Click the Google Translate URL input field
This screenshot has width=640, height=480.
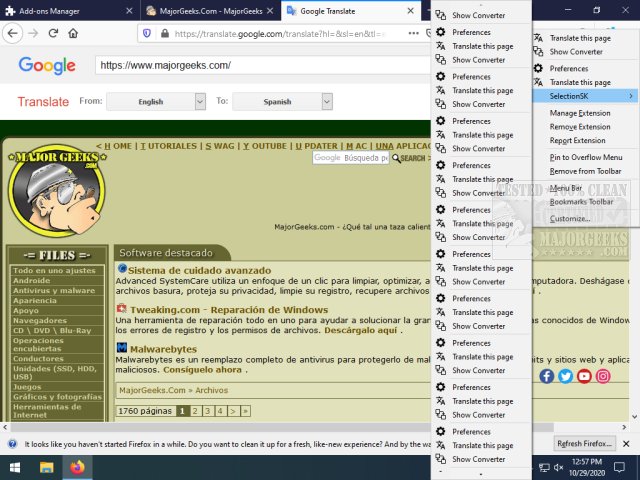coord(261,65)
